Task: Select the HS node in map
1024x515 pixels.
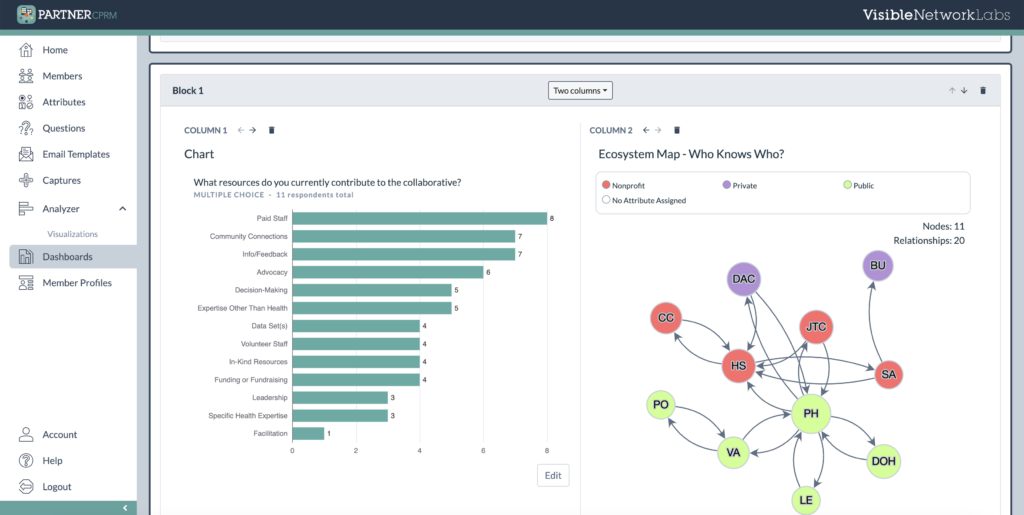Action: tap(739, 366)
